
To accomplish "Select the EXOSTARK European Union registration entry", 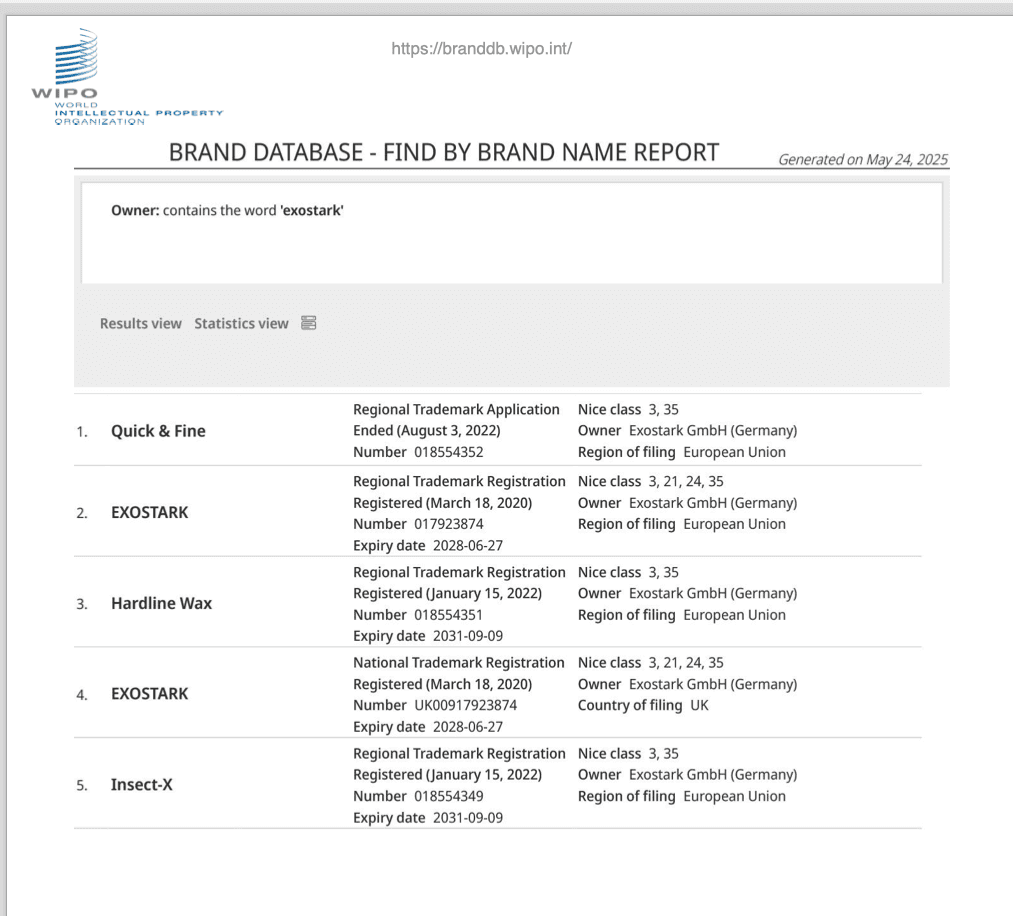I will (149, 512).
